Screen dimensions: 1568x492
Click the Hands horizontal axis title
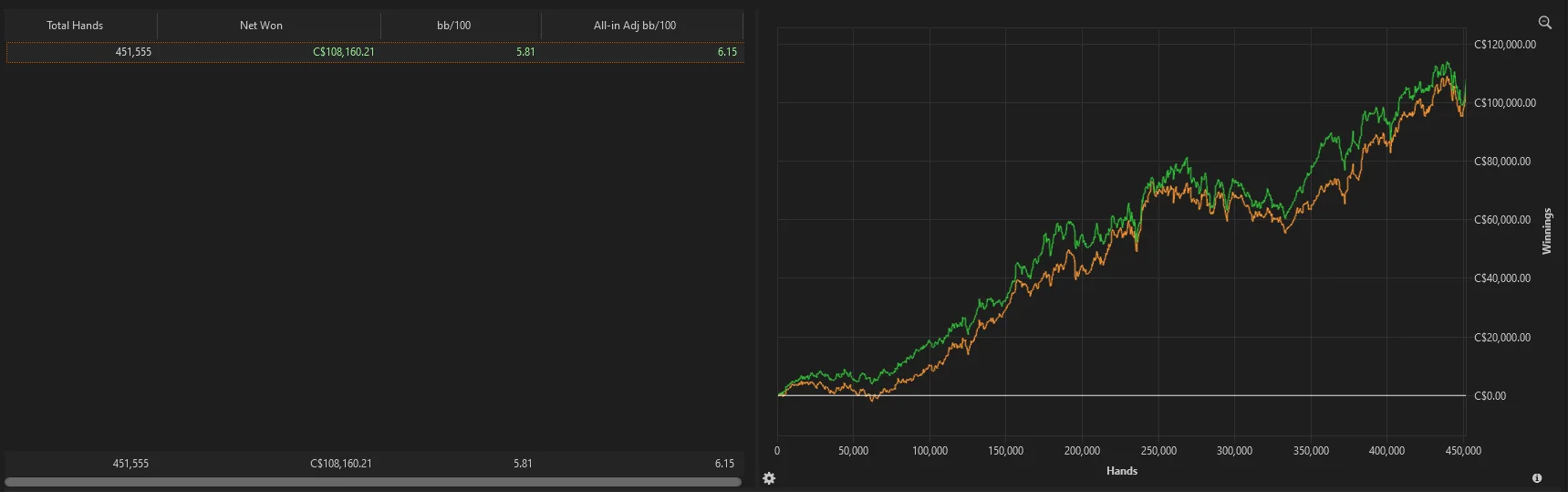(1121, 471)
